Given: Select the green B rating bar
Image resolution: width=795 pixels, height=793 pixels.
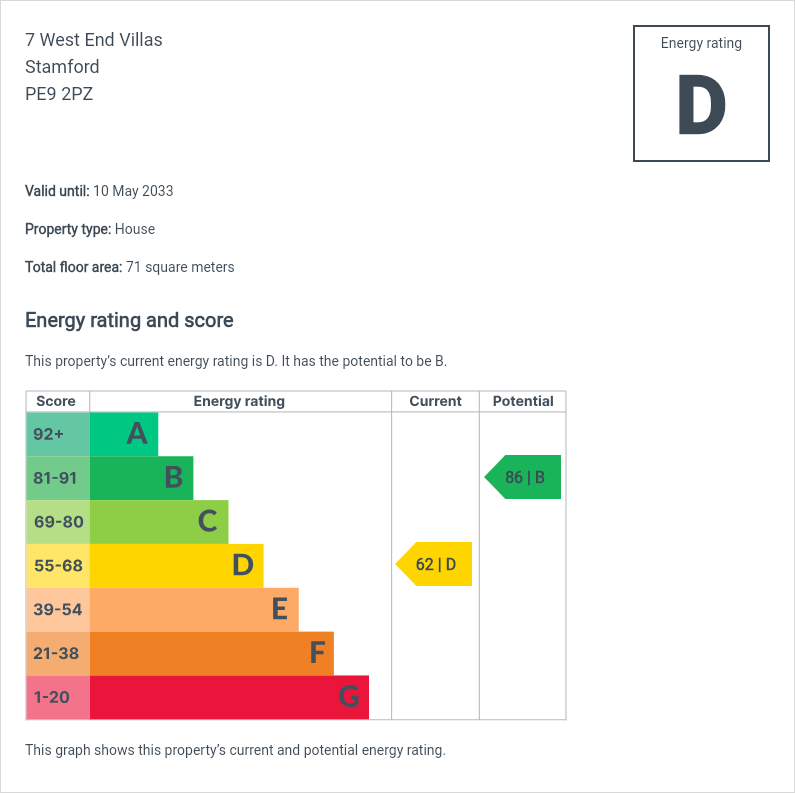Looking at the screenshot, I should [x=141, y=478].
